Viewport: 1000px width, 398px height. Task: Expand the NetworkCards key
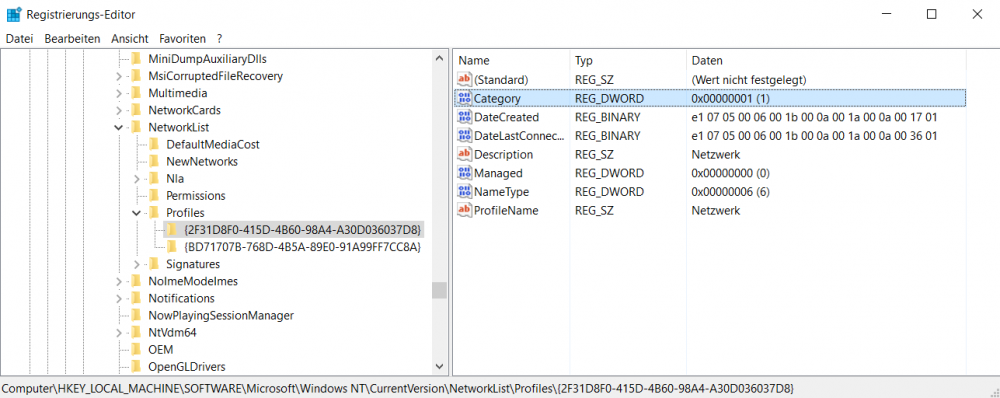119,110
